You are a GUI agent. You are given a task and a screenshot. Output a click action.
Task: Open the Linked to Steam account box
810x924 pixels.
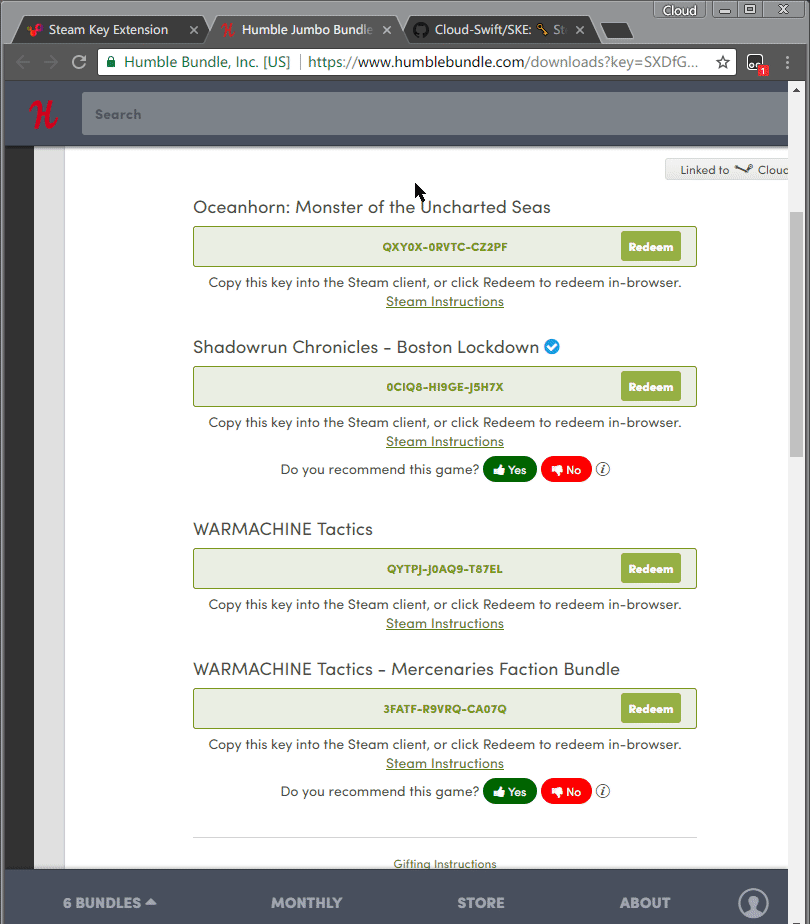731,170
